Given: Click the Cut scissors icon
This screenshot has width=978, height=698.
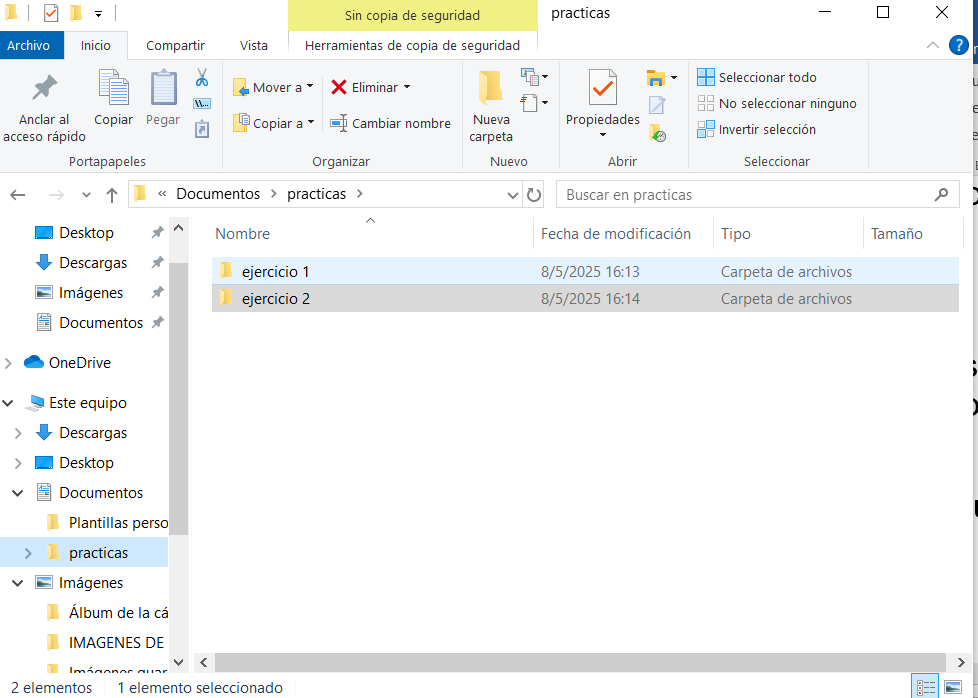Looking at the screenshot, I should click(x=202, y=78).
